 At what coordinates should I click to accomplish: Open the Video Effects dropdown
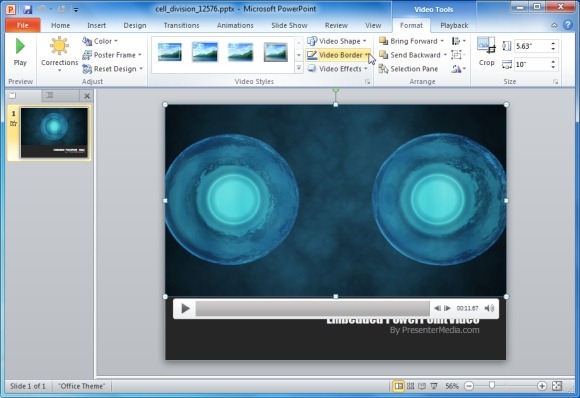[338, 69]
